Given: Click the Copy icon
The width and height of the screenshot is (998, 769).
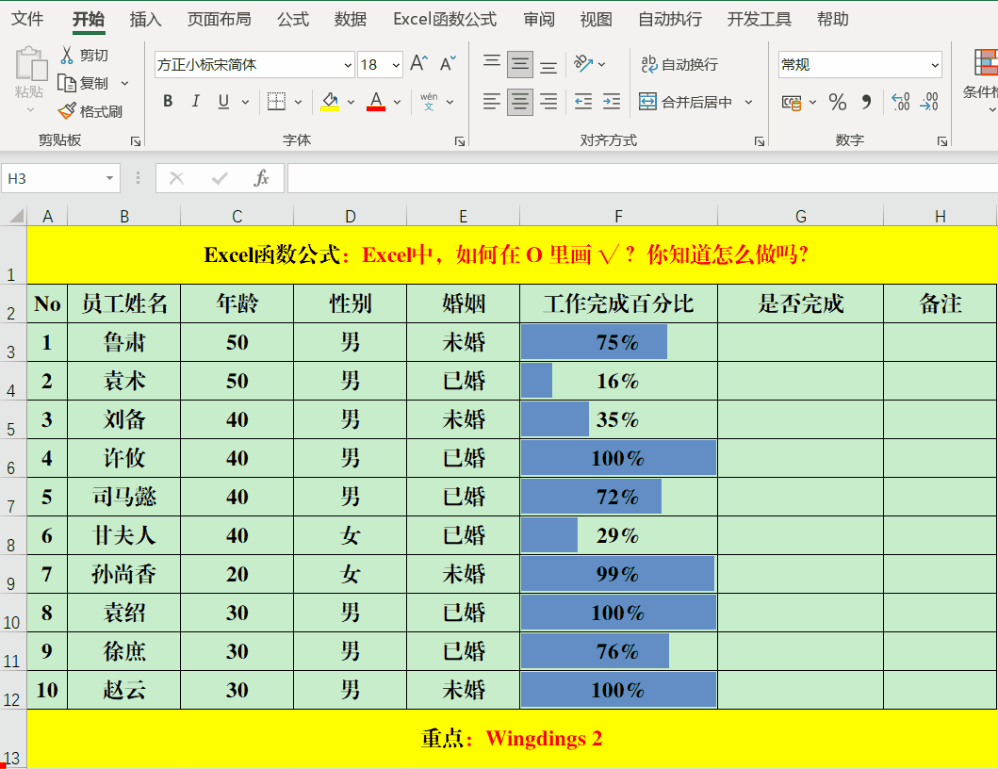Looking at the screenshot, I should (x=67, y=83).
